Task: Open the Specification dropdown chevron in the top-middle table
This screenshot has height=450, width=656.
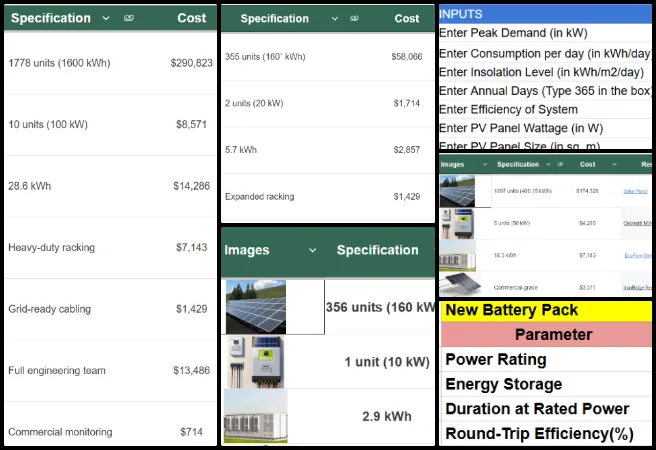Action: [x=335, y=18]
